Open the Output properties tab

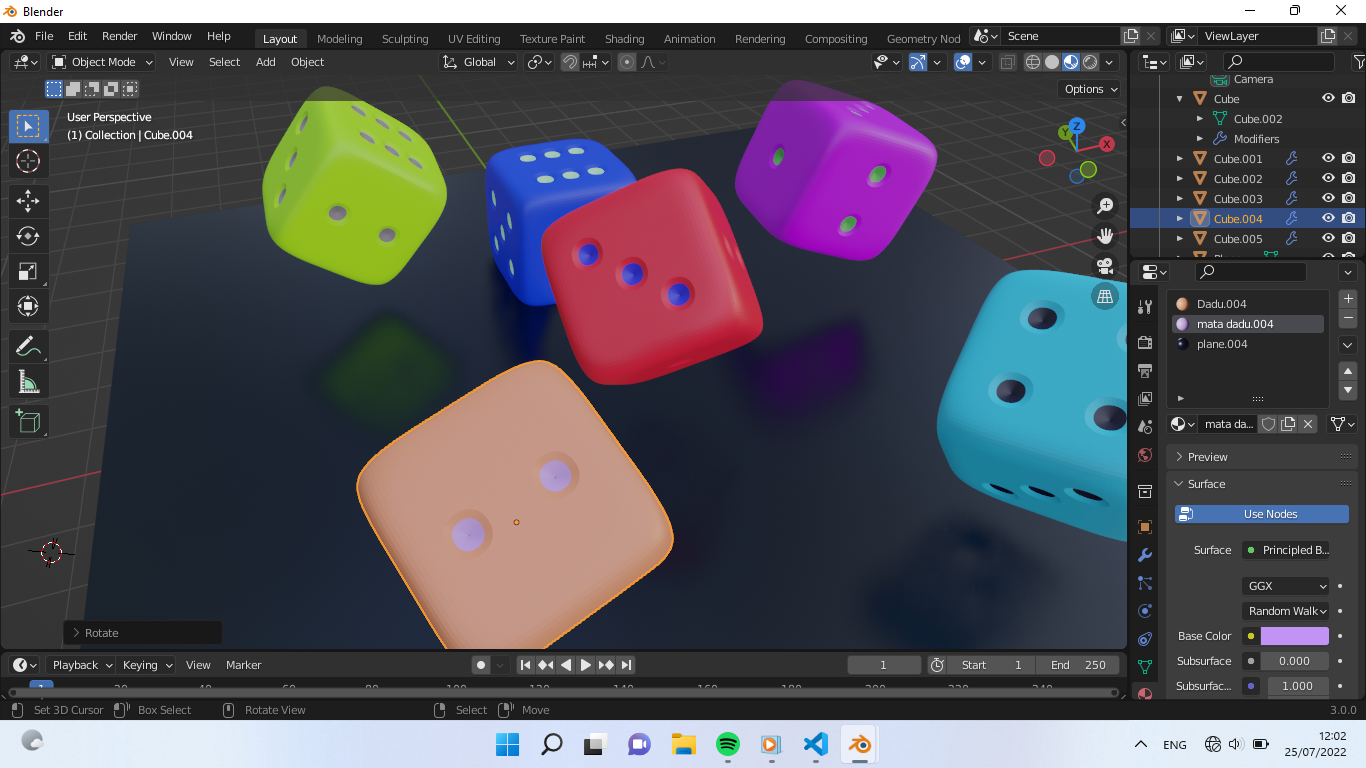tap(1145, 371)
